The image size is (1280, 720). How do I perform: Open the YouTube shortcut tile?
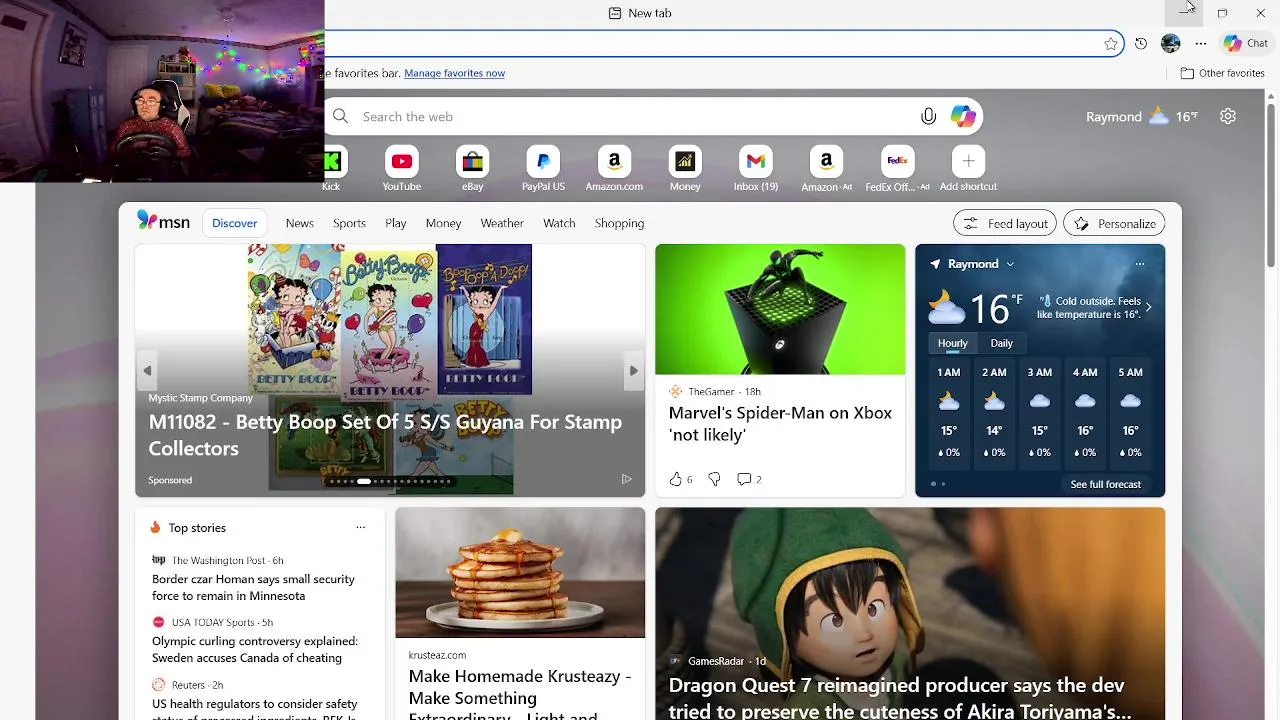pos(402,169)
